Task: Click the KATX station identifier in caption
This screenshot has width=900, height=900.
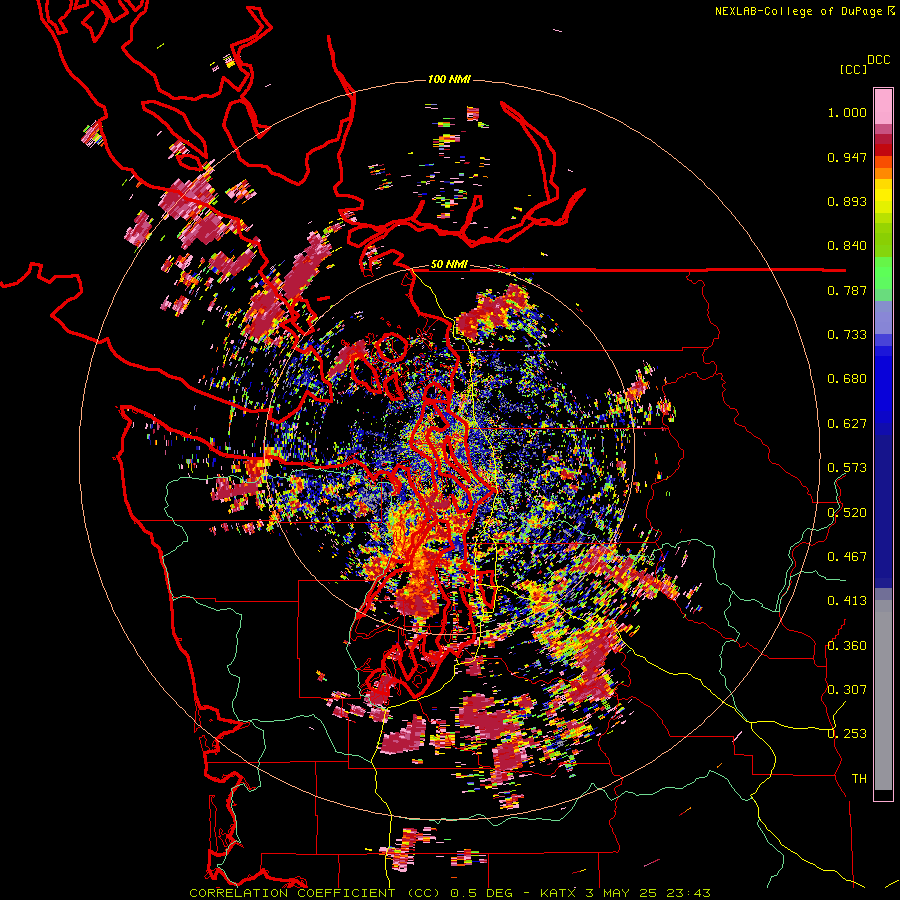Action: click(560, 893)
